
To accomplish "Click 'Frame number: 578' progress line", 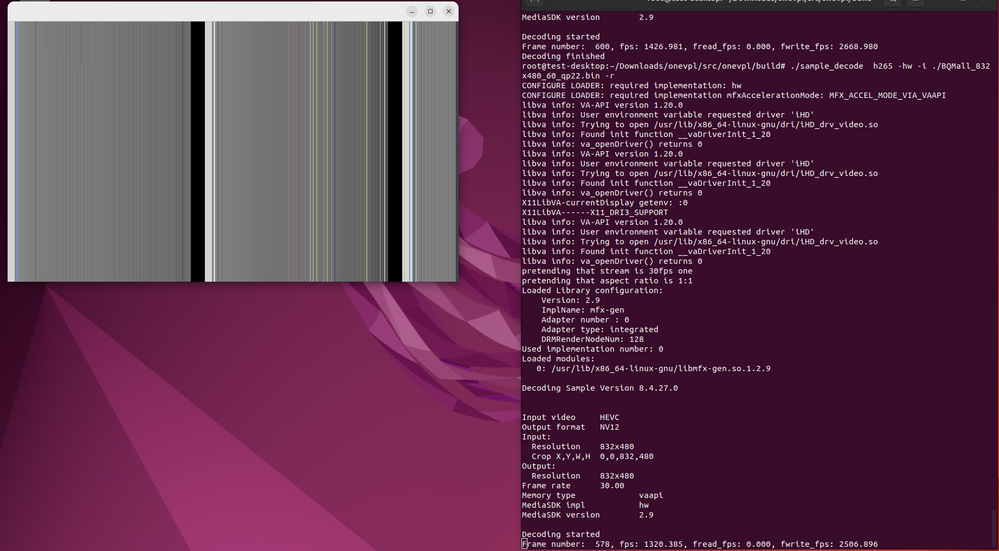I will click(700, 544).
